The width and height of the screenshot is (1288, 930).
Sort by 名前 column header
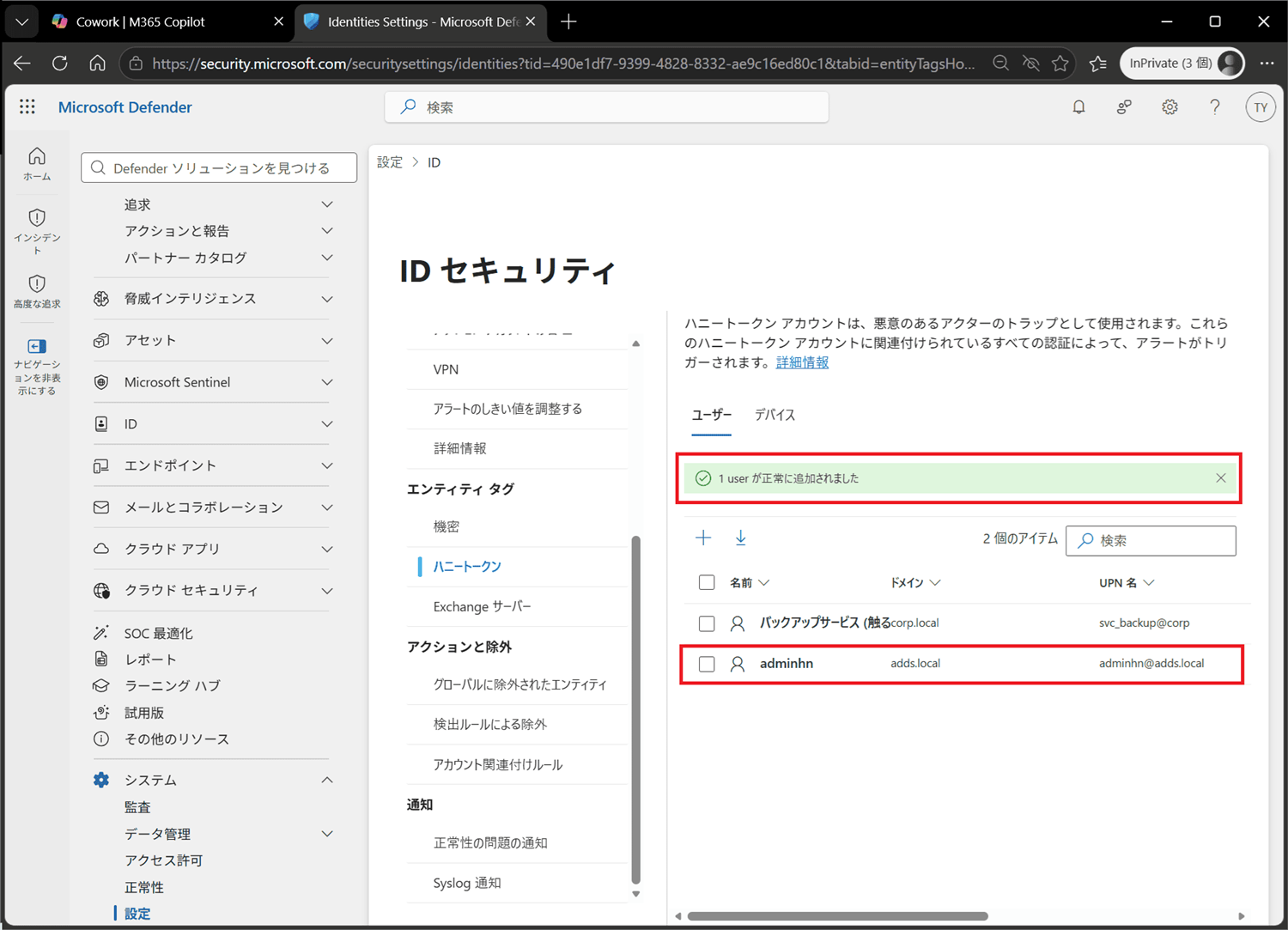click(749, 582)
